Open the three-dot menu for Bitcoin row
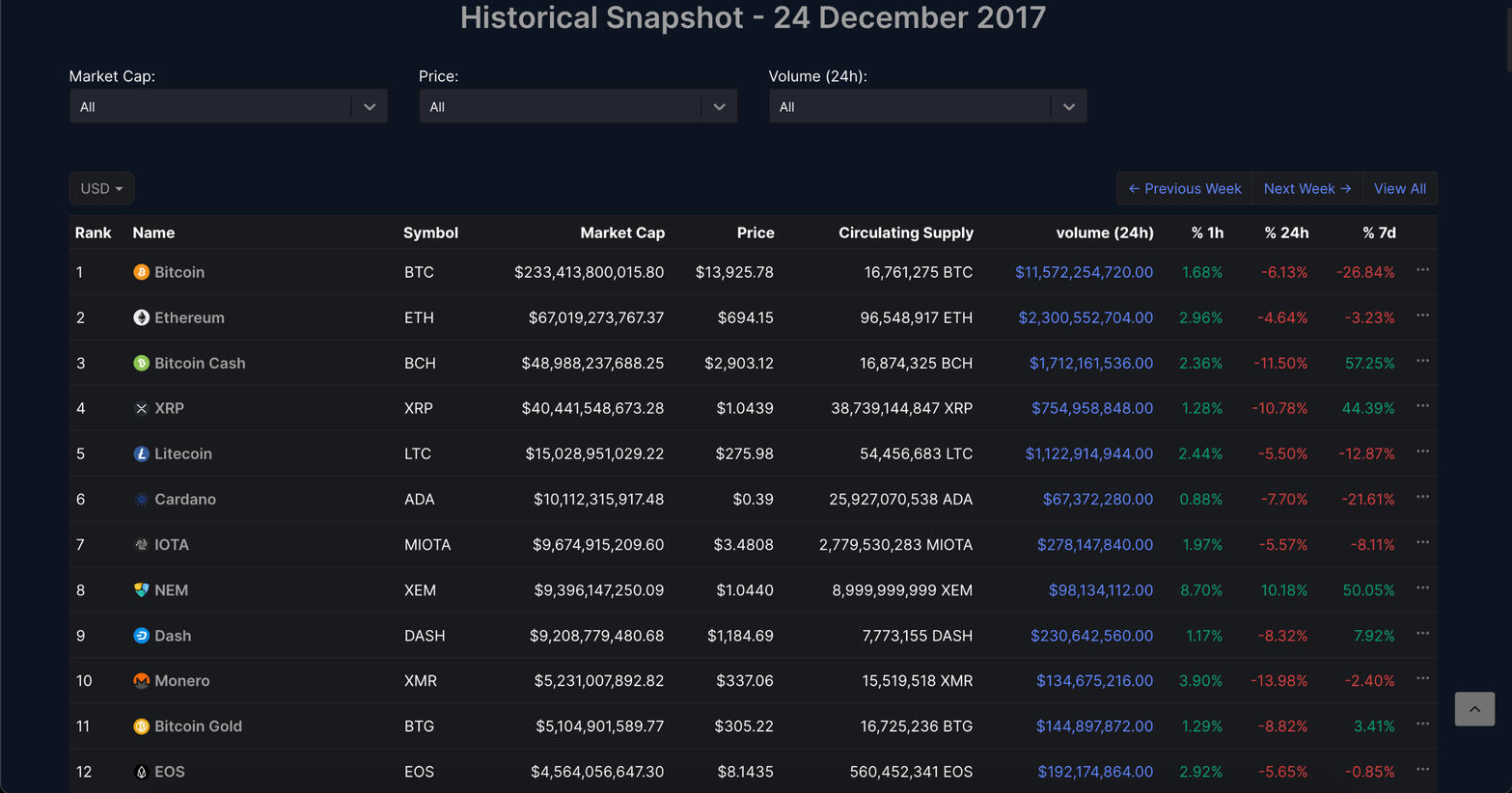This screenshot has width=1512, height=793. point(1422,271)
